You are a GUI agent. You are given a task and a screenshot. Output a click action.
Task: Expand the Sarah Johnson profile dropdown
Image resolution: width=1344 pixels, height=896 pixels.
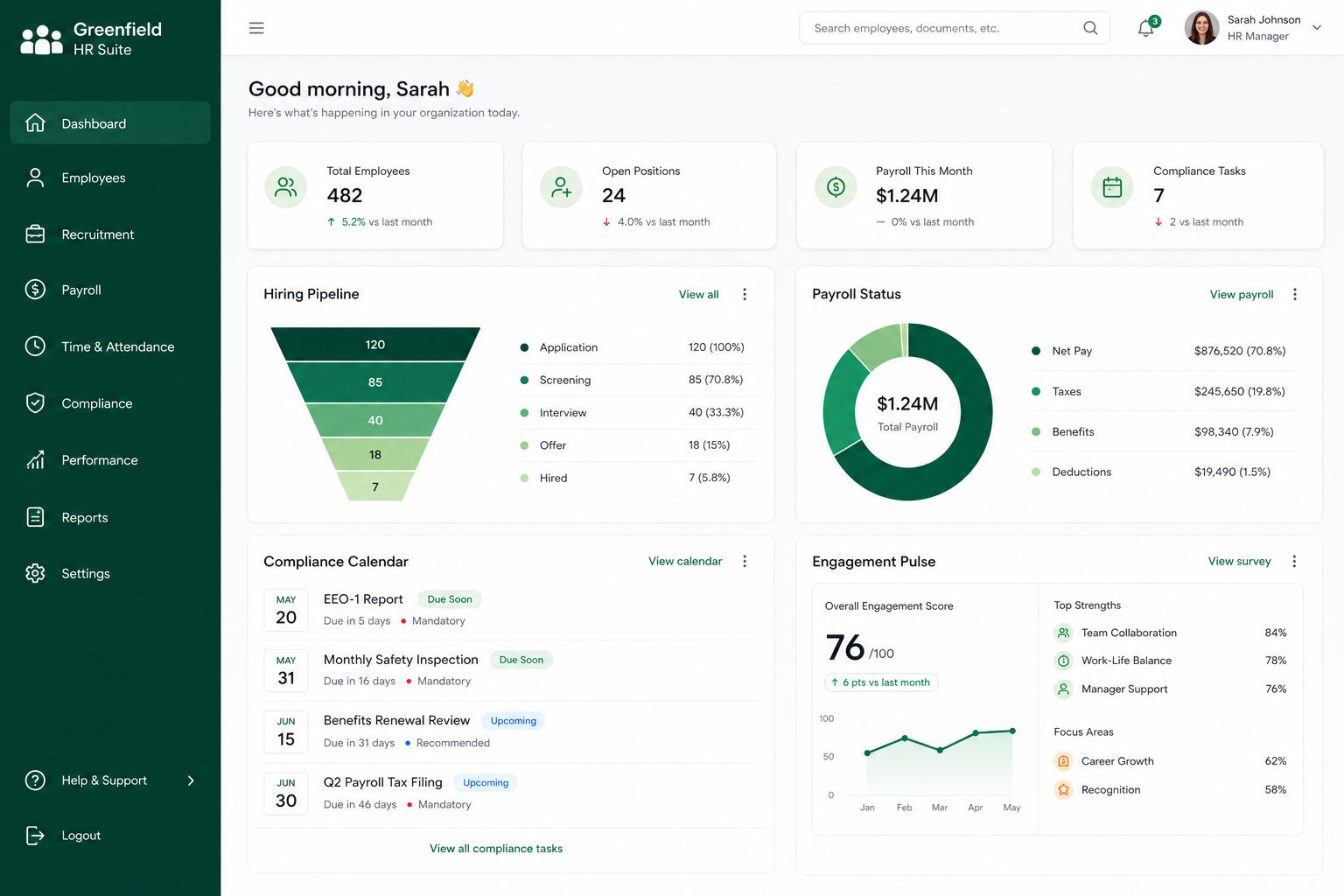click(x=1316, y=28)
